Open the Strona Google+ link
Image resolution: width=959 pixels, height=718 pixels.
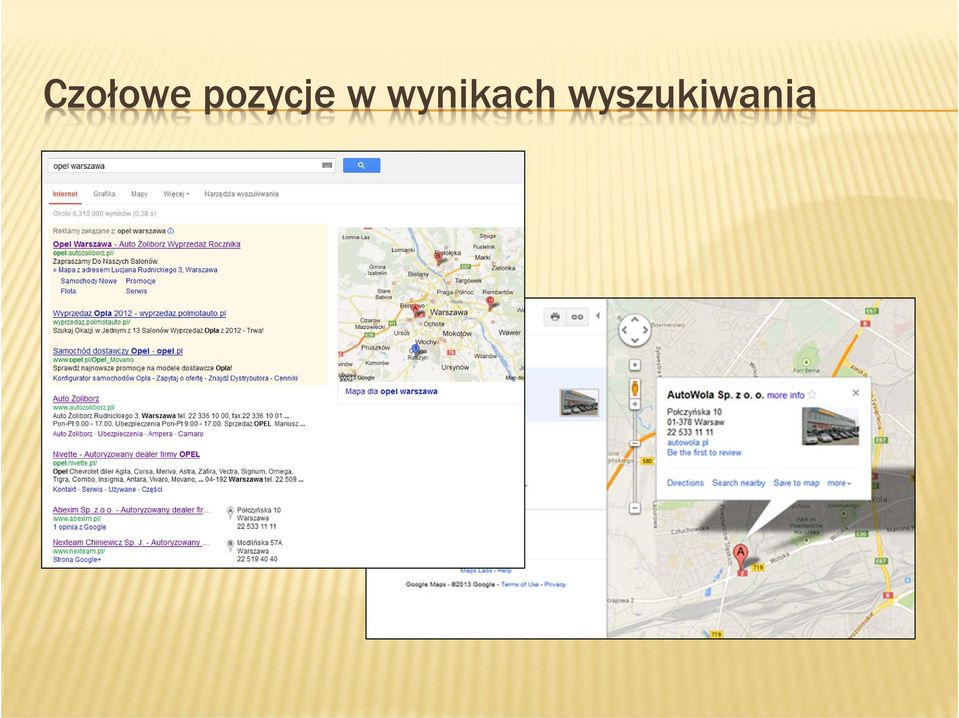77,560
